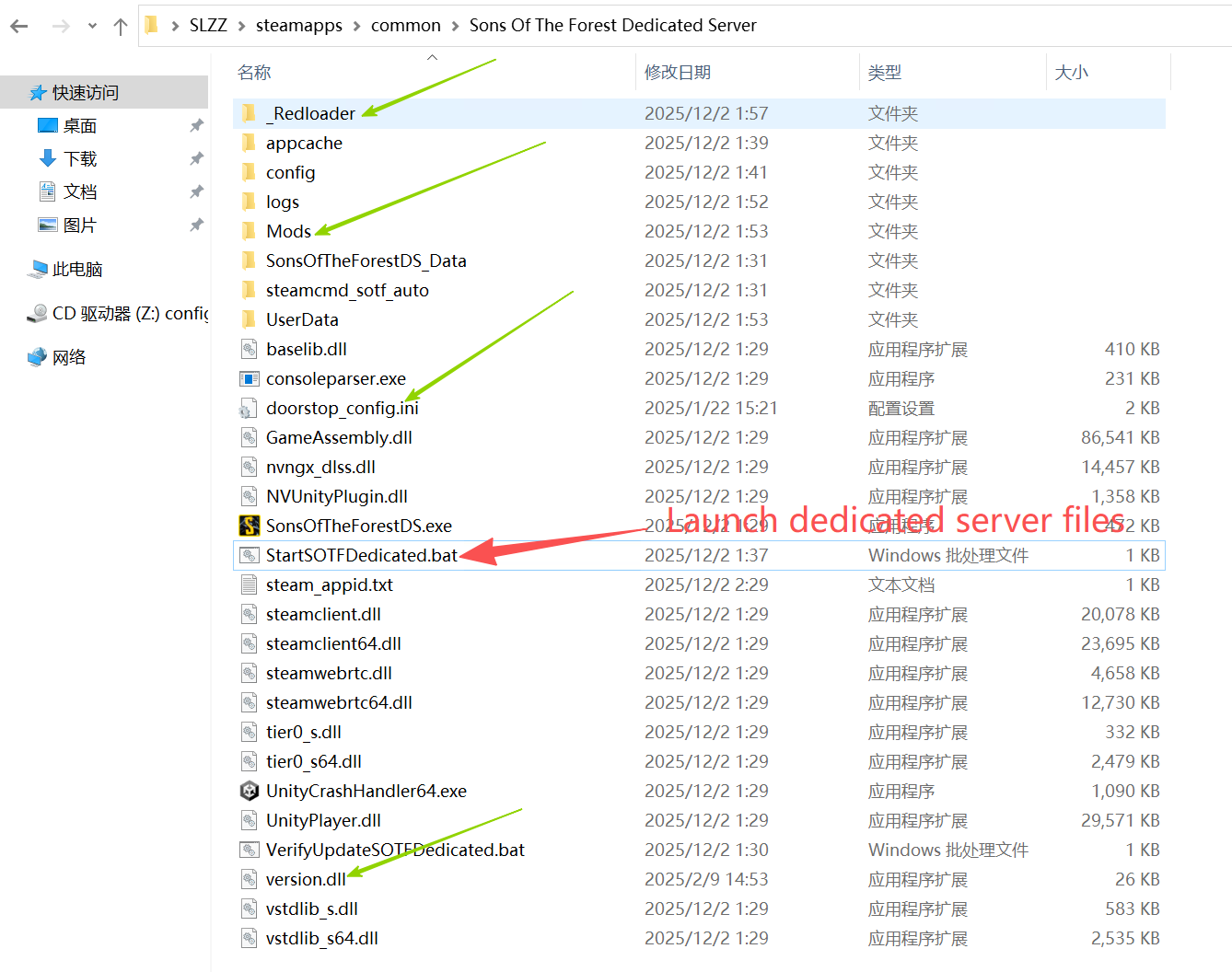Viewport: 1232px width, 972px height.
Task: Select the steamwebrtc64.dll file name
Action: (339, 702)
